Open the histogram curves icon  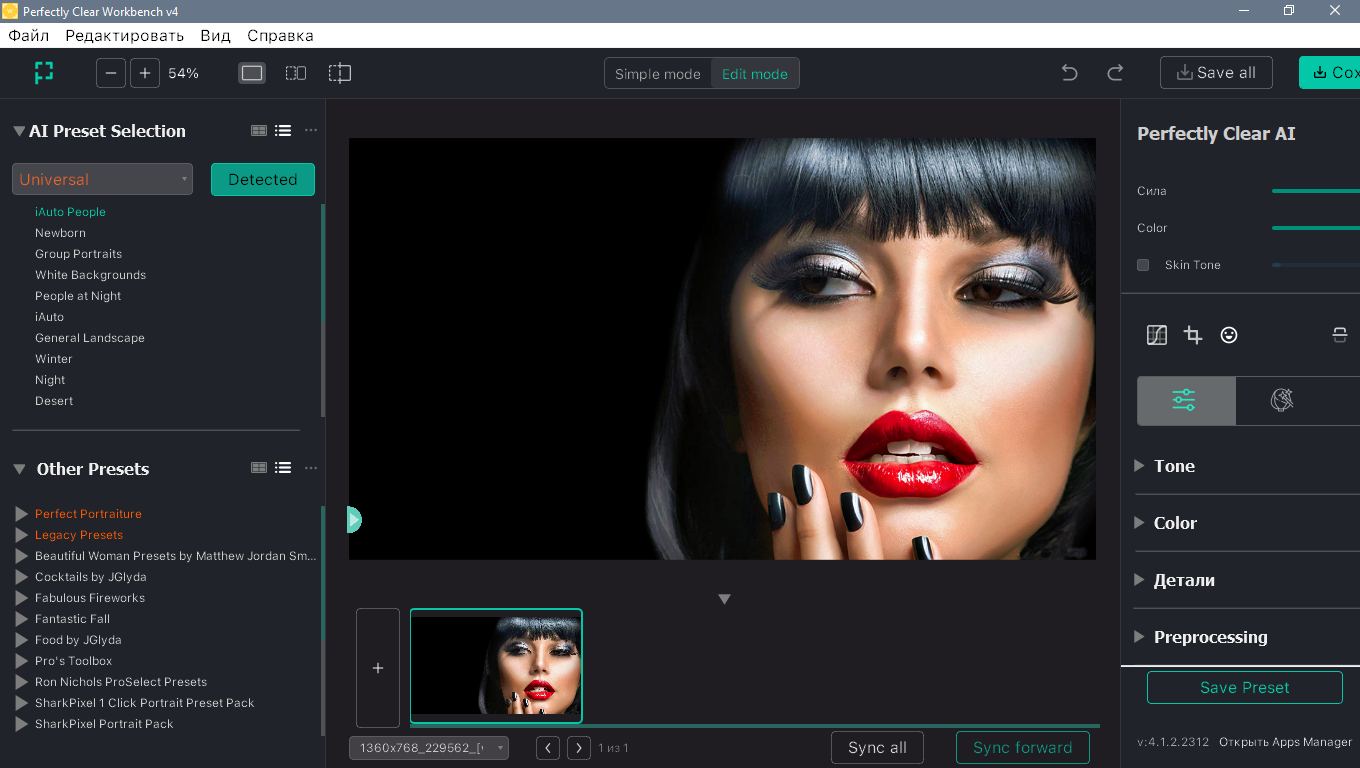[x=1157, y=335]
